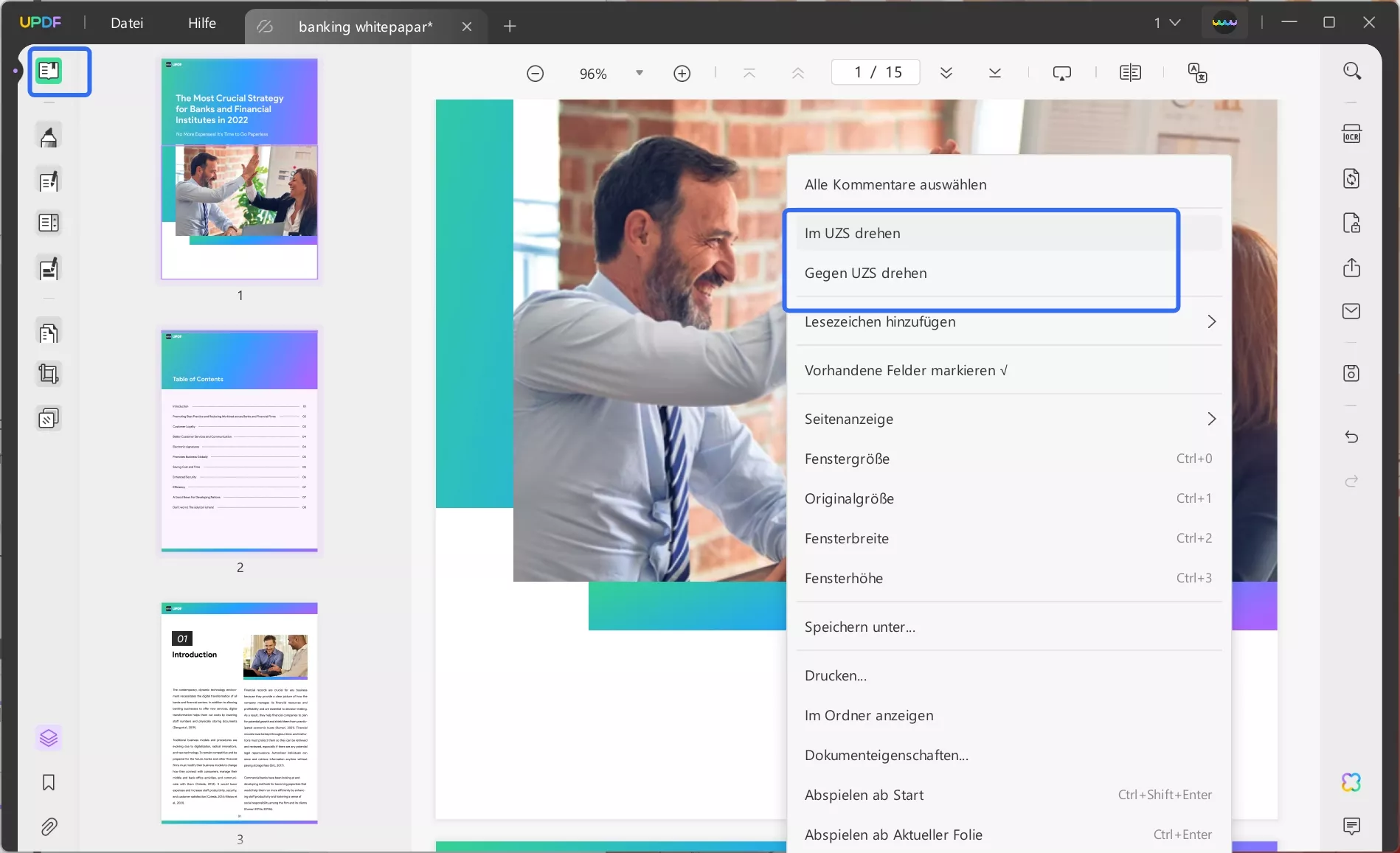
Task: Select Fensterbreite from context menu
Action: click(1009, 538)
